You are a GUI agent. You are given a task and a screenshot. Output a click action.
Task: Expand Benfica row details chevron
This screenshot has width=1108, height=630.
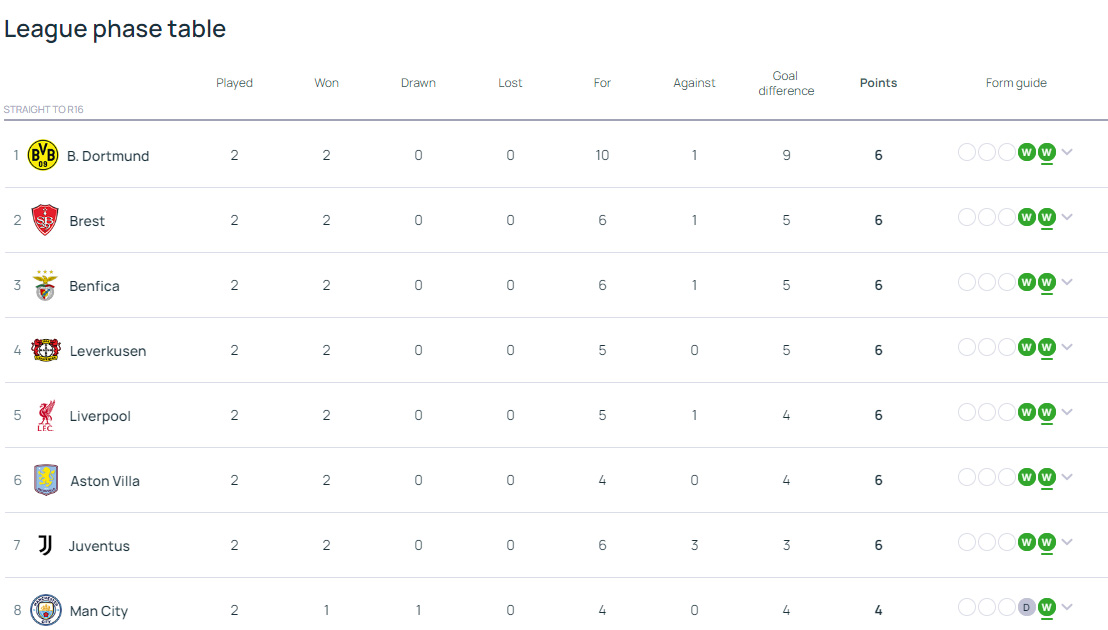click(x=1067, y=282)
